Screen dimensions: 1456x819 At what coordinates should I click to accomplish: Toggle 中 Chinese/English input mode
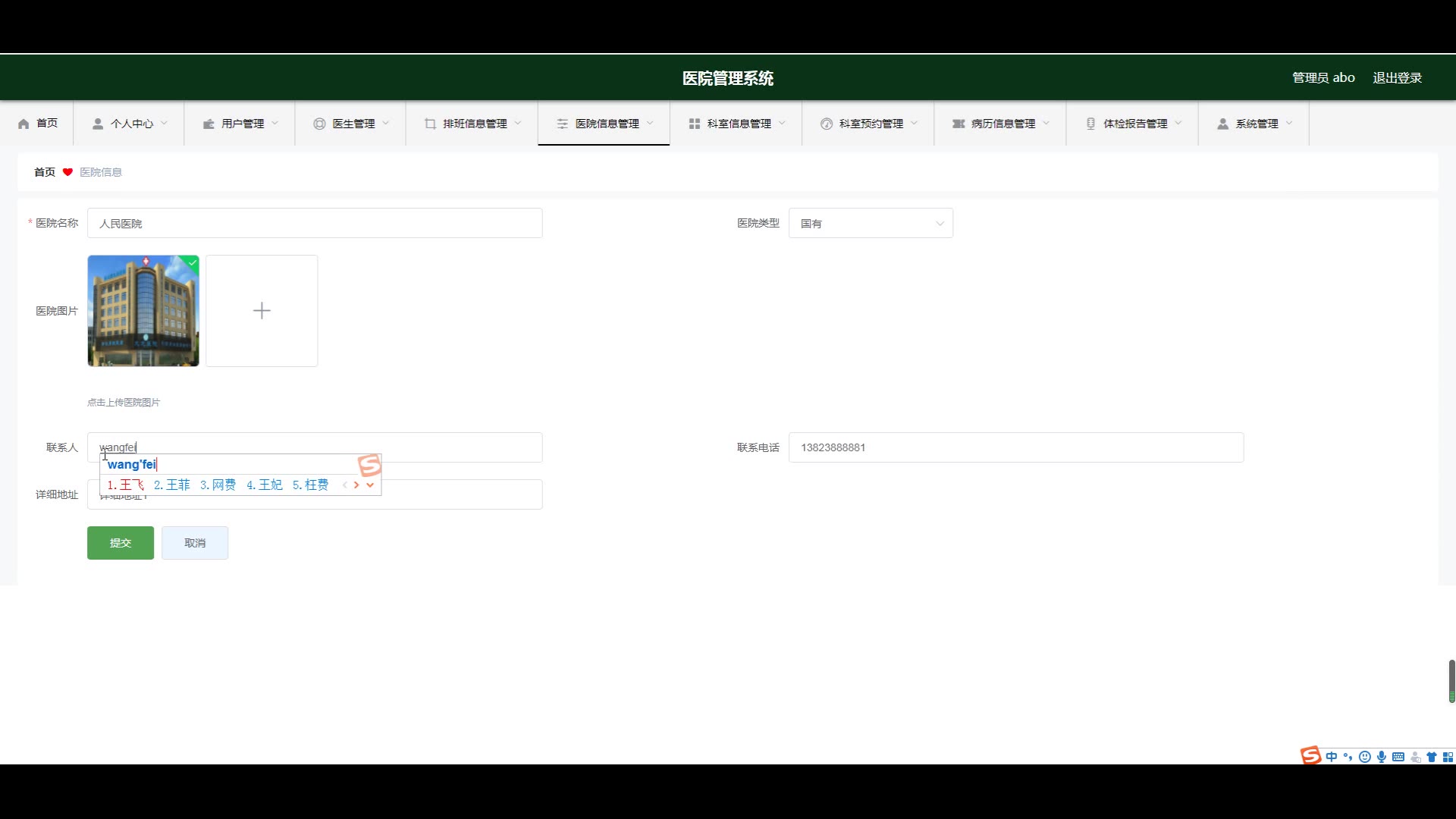(x=1332, y=757)
